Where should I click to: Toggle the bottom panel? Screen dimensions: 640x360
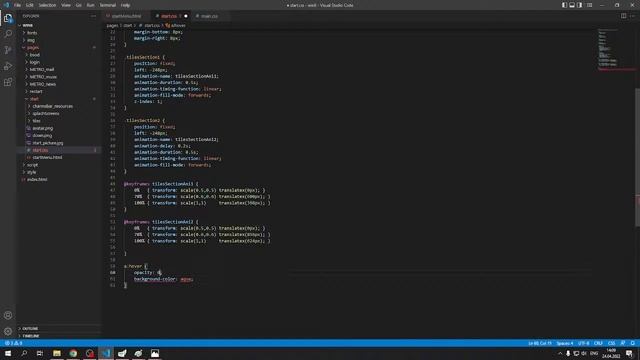coord(572,5)
